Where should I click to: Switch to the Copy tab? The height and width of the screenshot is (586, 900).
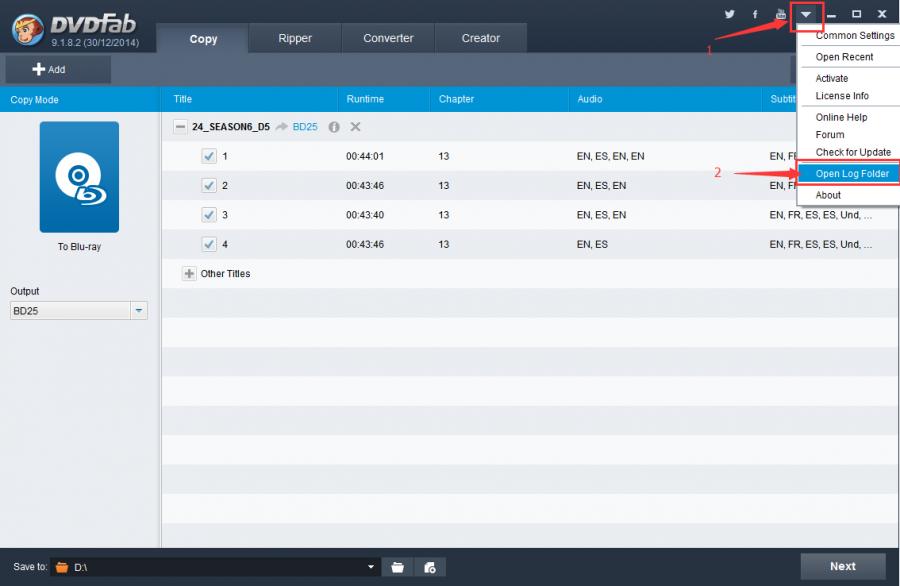(x=203, y=38)
